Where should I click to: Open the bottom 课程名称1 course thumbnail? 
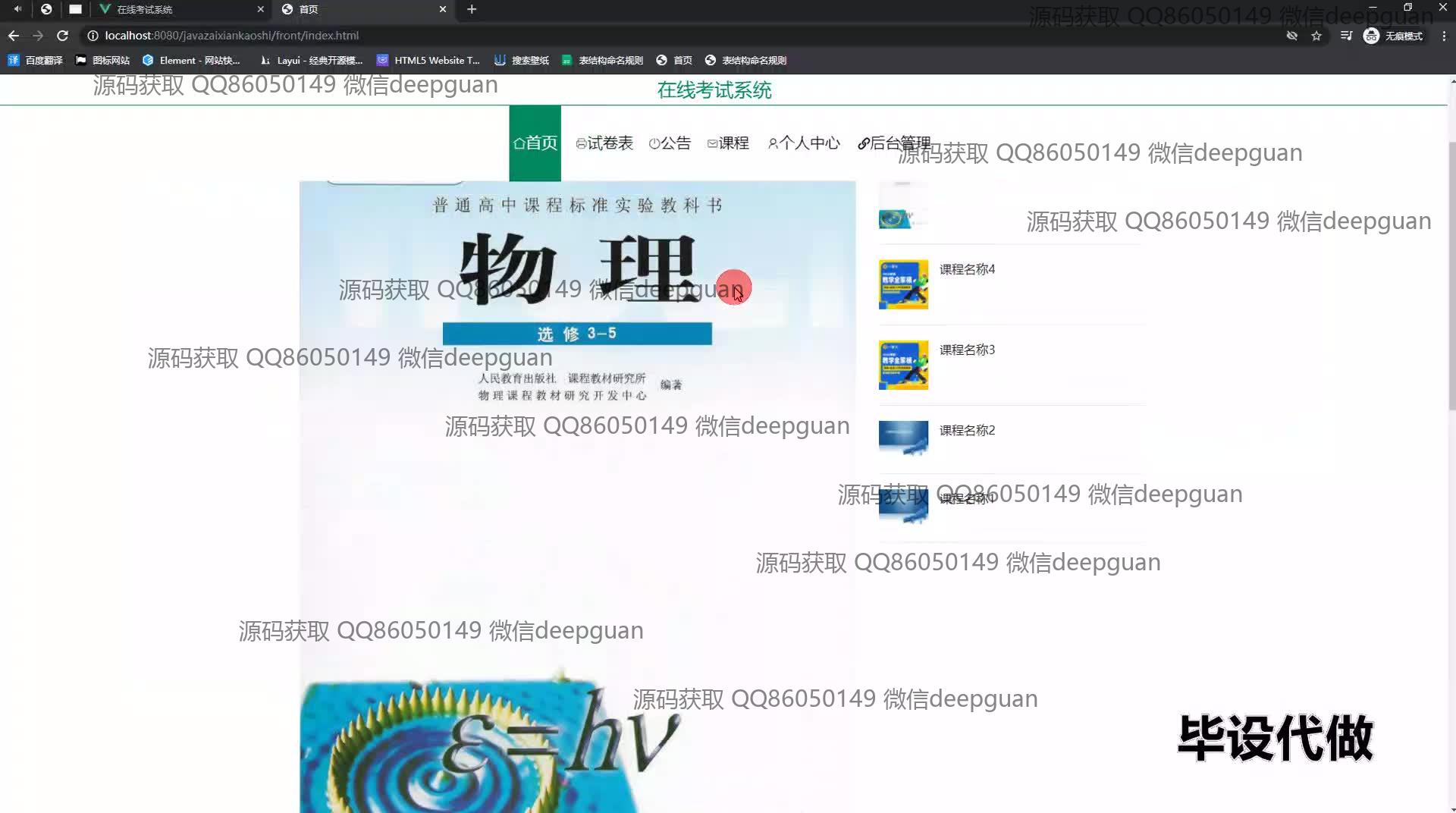click(903, 507)
